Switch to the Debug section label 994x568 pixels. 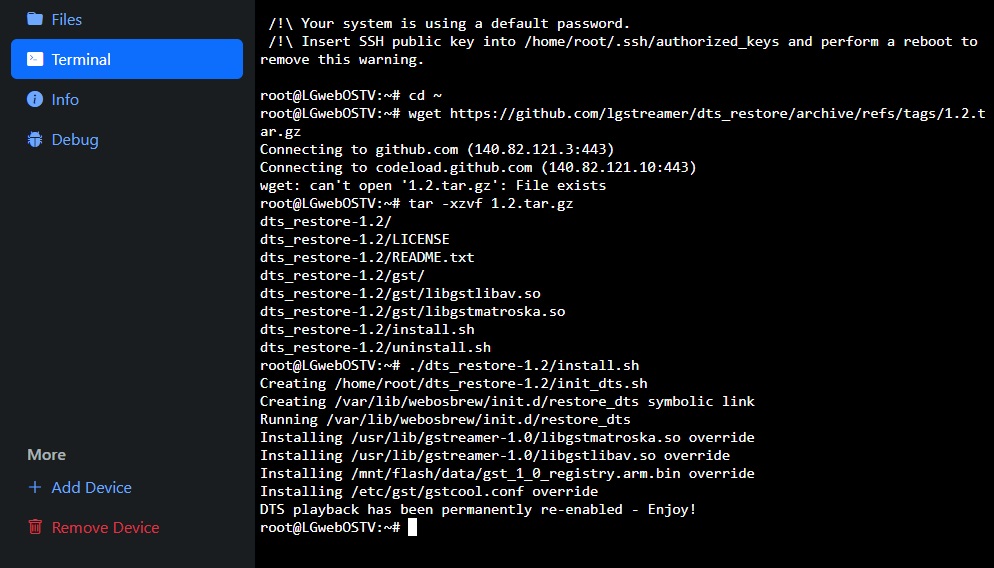click(x=75, y=139)
